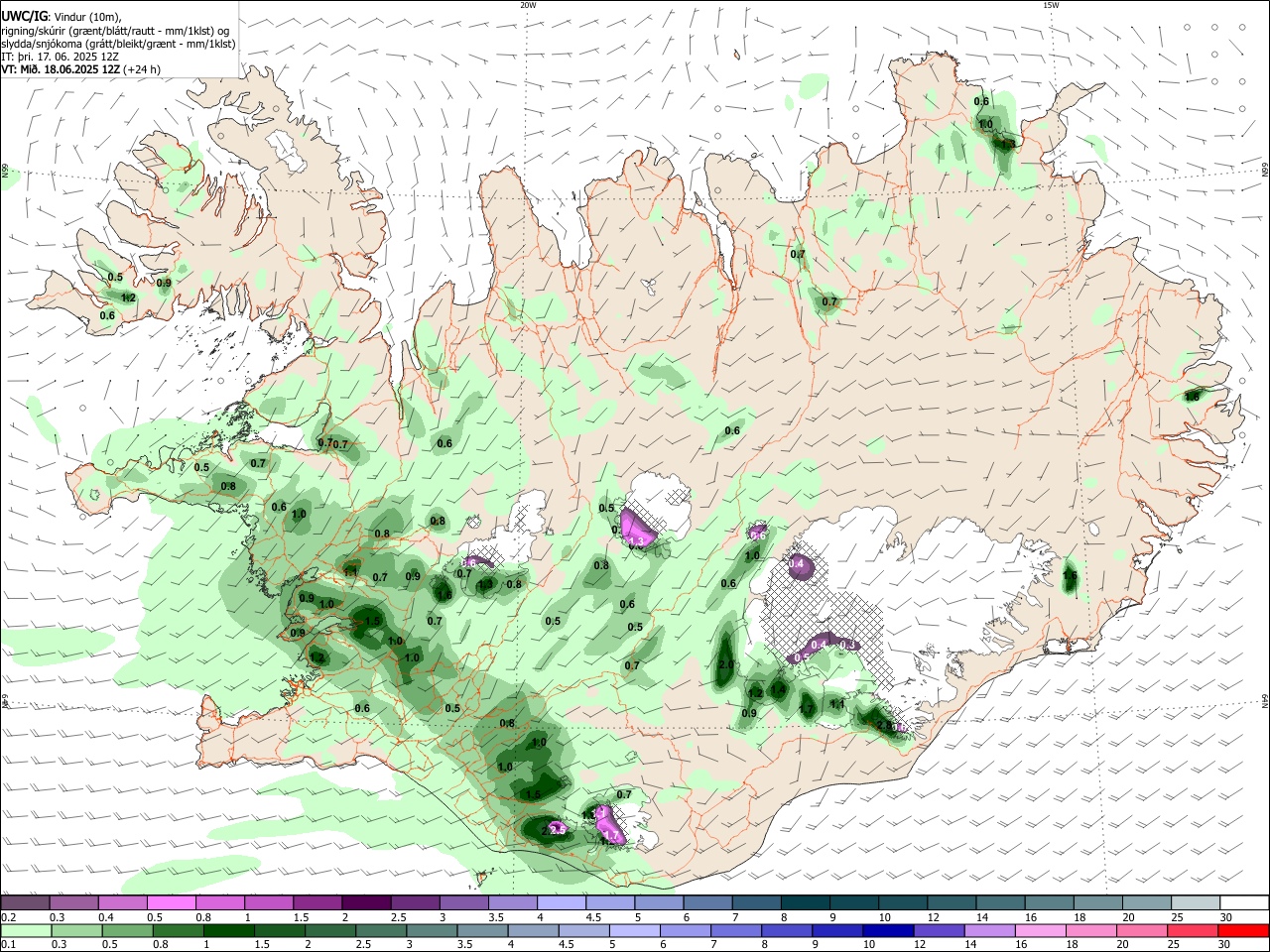Click the '2.0' precipitation value on the map

(x=726, y=665)
